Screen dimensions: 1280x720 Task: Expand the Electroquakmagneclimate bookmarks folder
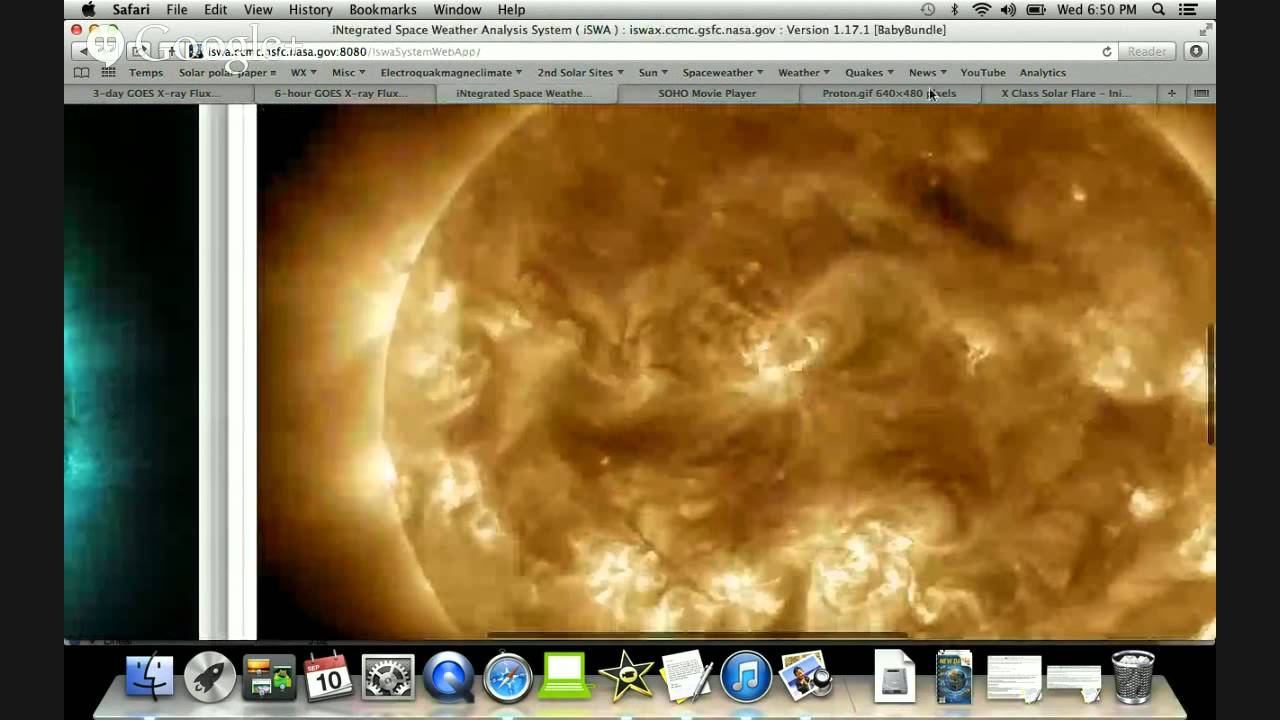pos(451,73)
